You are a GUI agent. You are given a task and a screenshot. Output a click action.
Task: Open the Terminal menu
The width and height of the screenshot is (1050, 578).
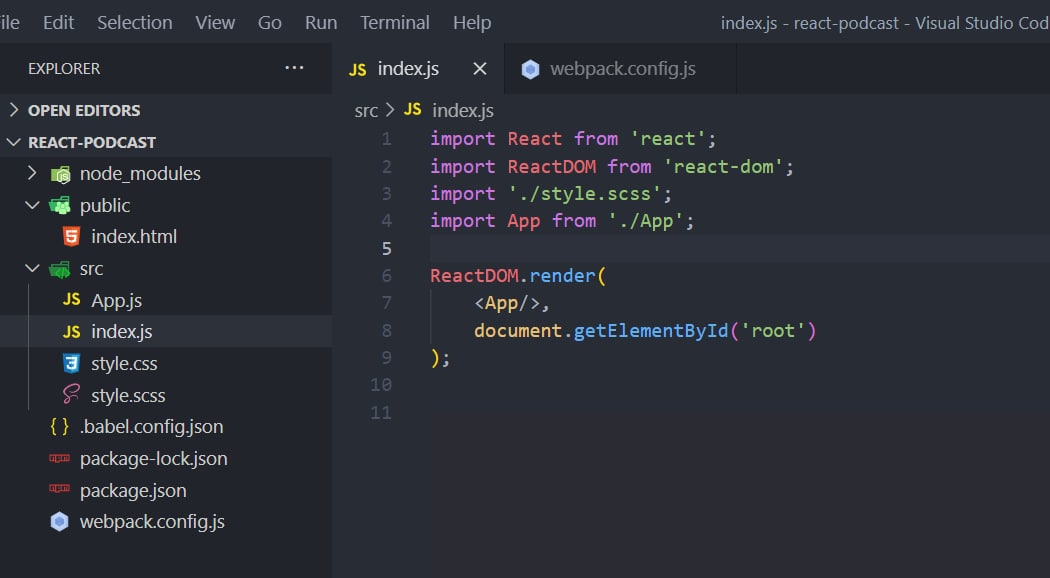coord(395,23)
